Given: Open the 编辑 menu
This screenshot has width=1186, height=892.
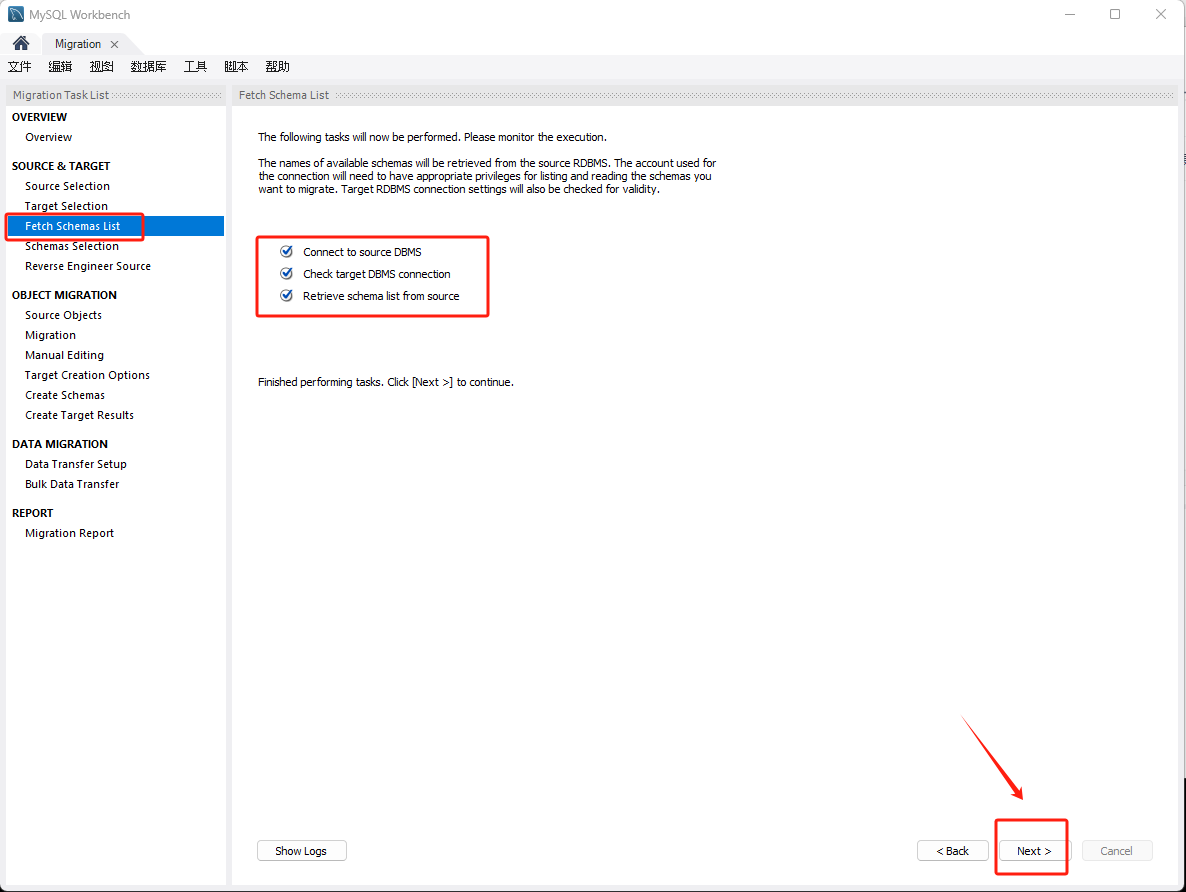Looking at the screenshot, I should click(x=61, y=67).
